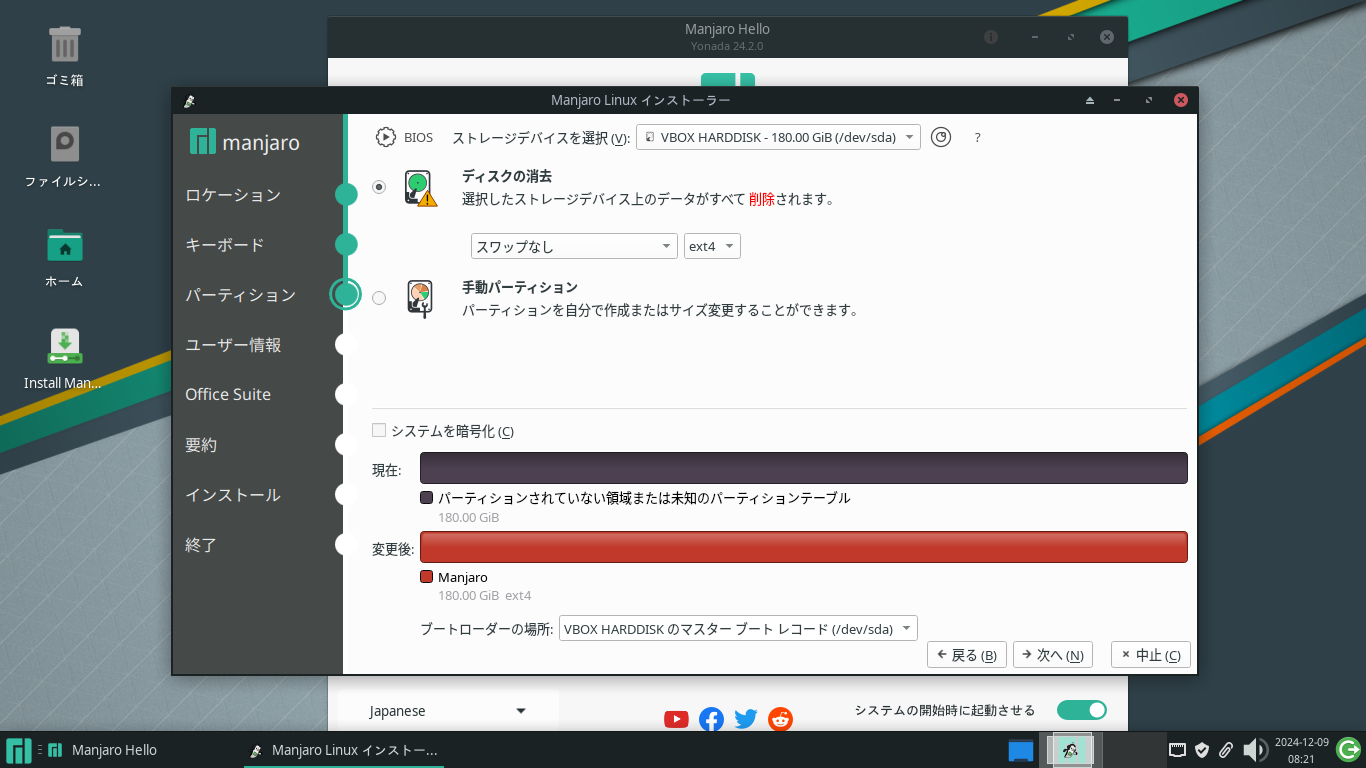This screenshot has height=768, width=1366.
Task: Click the '180.00 GiB ext4' size label
Action: click(485, 596)
